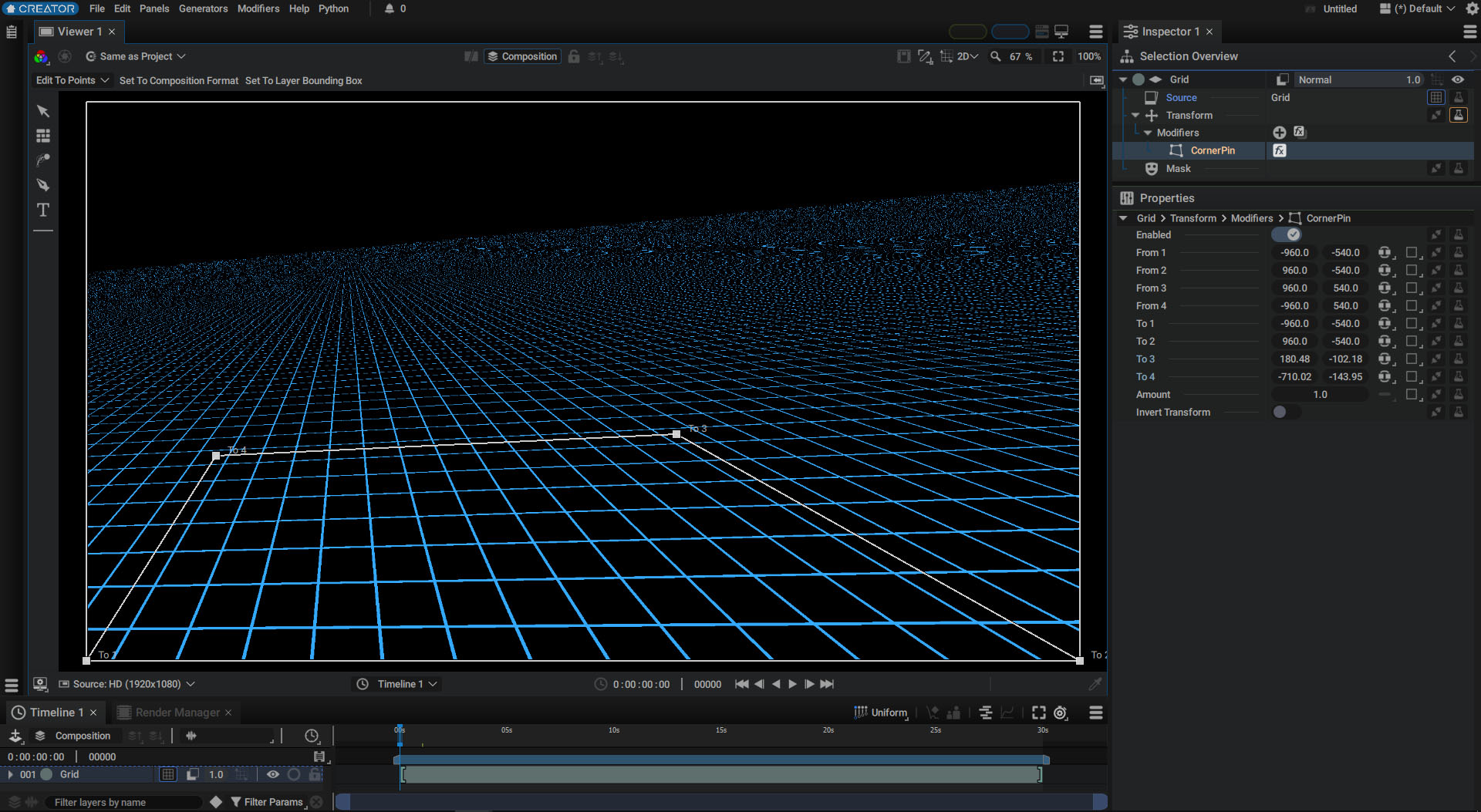Jump to the last frame
1481x812 pixels.
pyautogui.click(x=827, y=684)
